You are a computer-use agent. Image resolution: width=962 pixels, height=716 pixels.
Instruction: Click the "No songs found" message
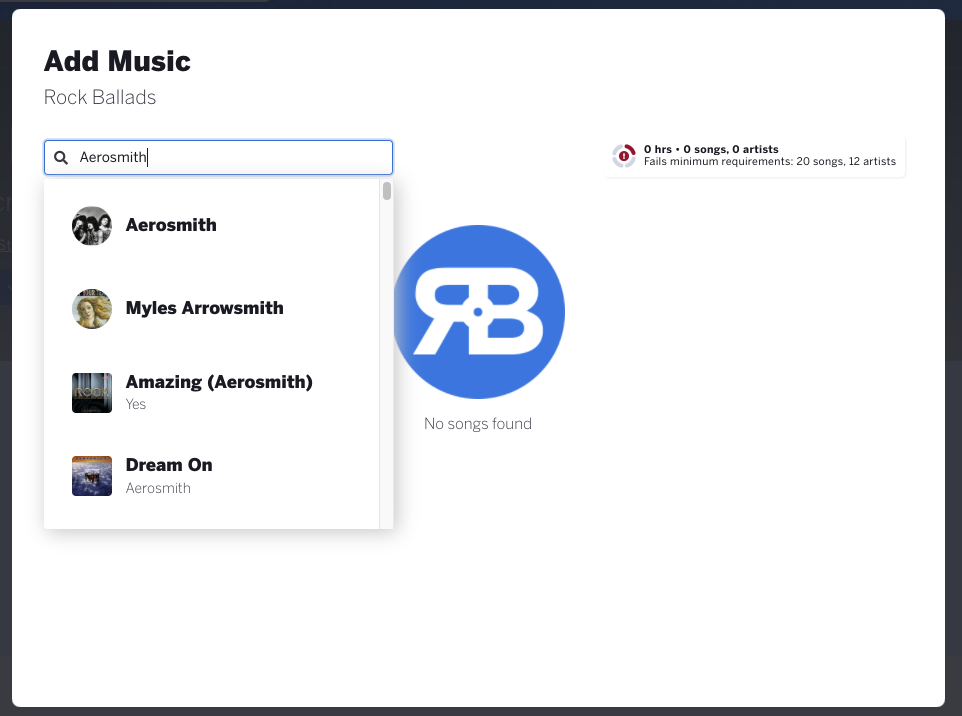pos(478,424)
